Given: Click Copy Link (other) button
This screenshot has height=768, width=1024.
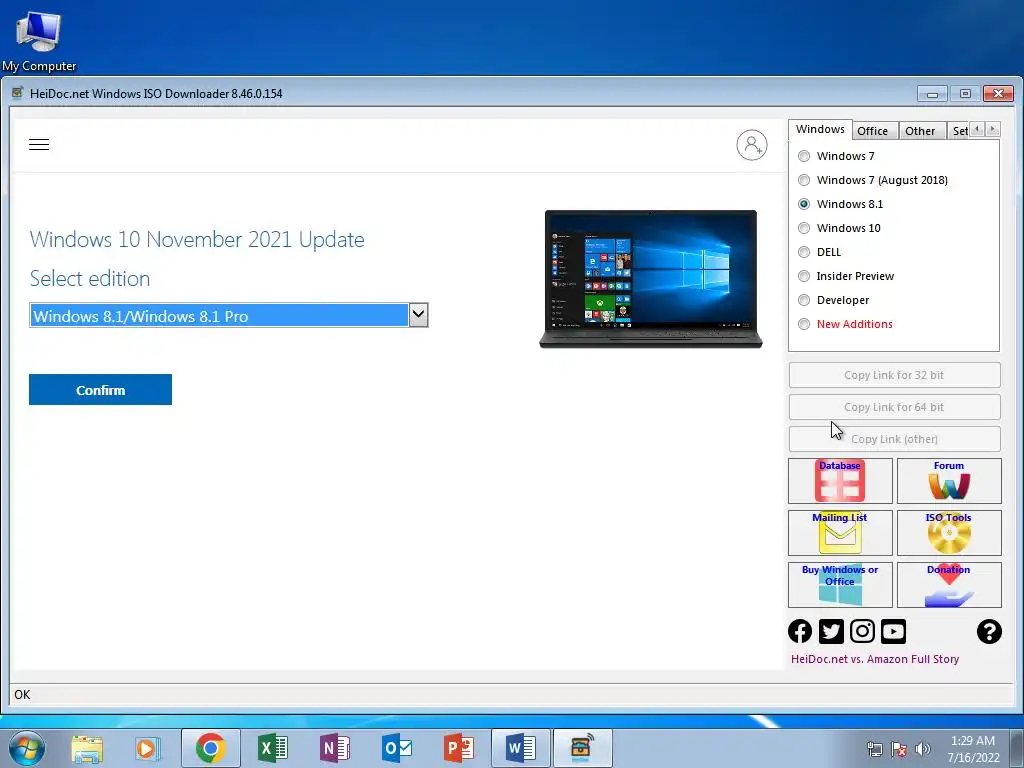Looking at the screenshot, I should (894, 439).
